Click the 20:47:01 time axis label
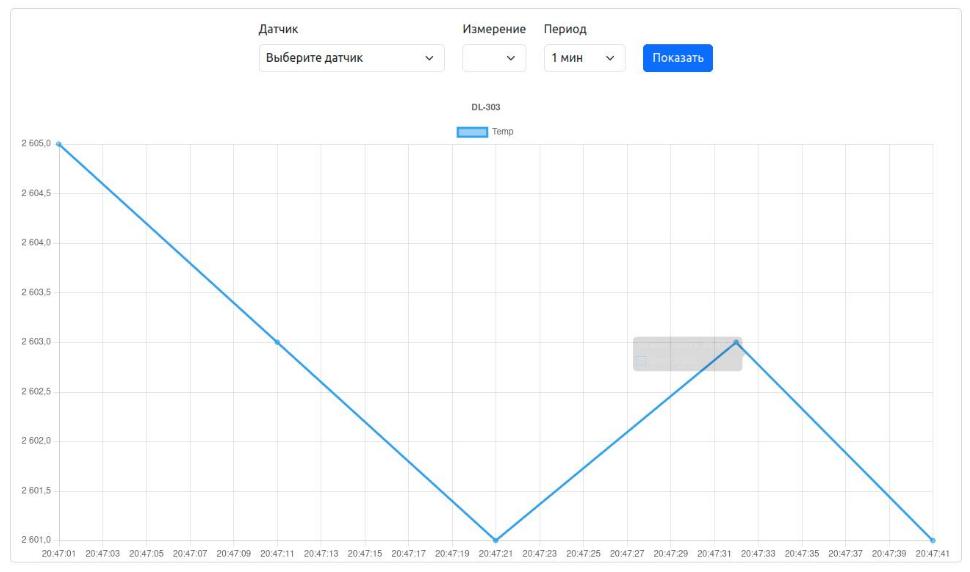This screenshot has width=970, height=572. tap(59, 552)
